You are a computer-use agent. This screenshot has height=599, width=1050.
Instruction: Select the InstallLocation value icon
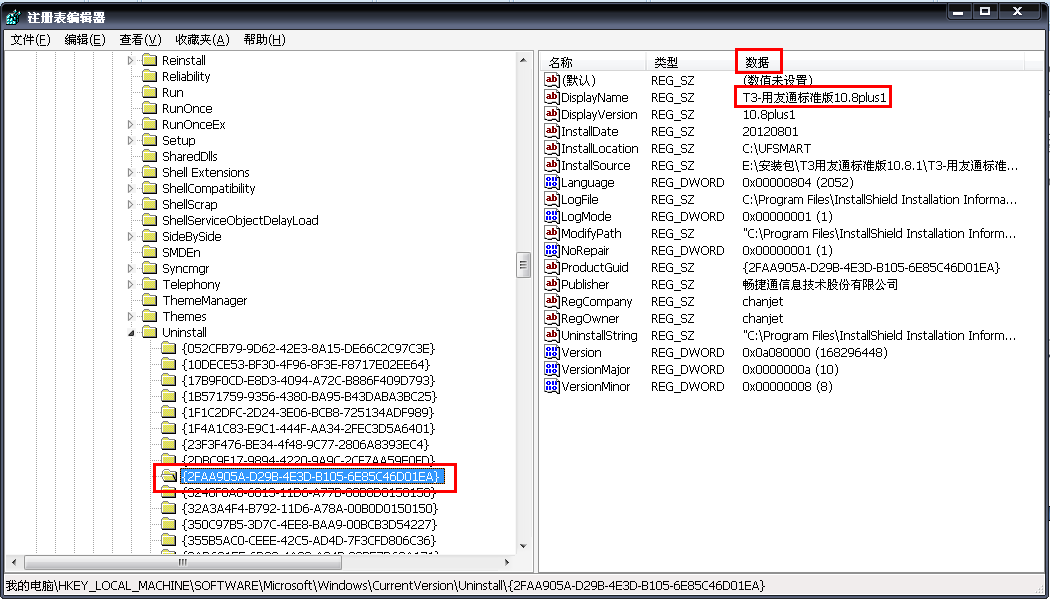[552, 149]
